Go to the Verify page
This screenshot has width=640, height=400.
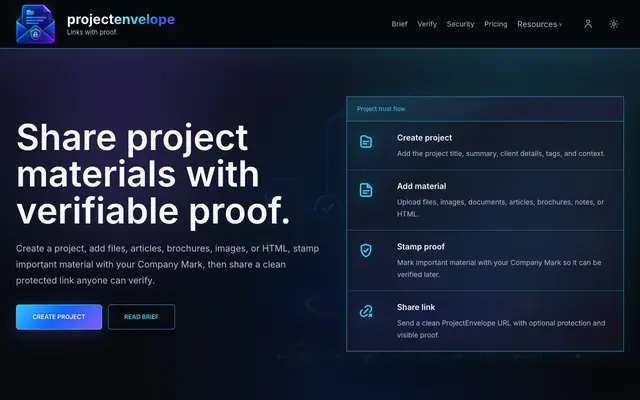pos(427,24)
